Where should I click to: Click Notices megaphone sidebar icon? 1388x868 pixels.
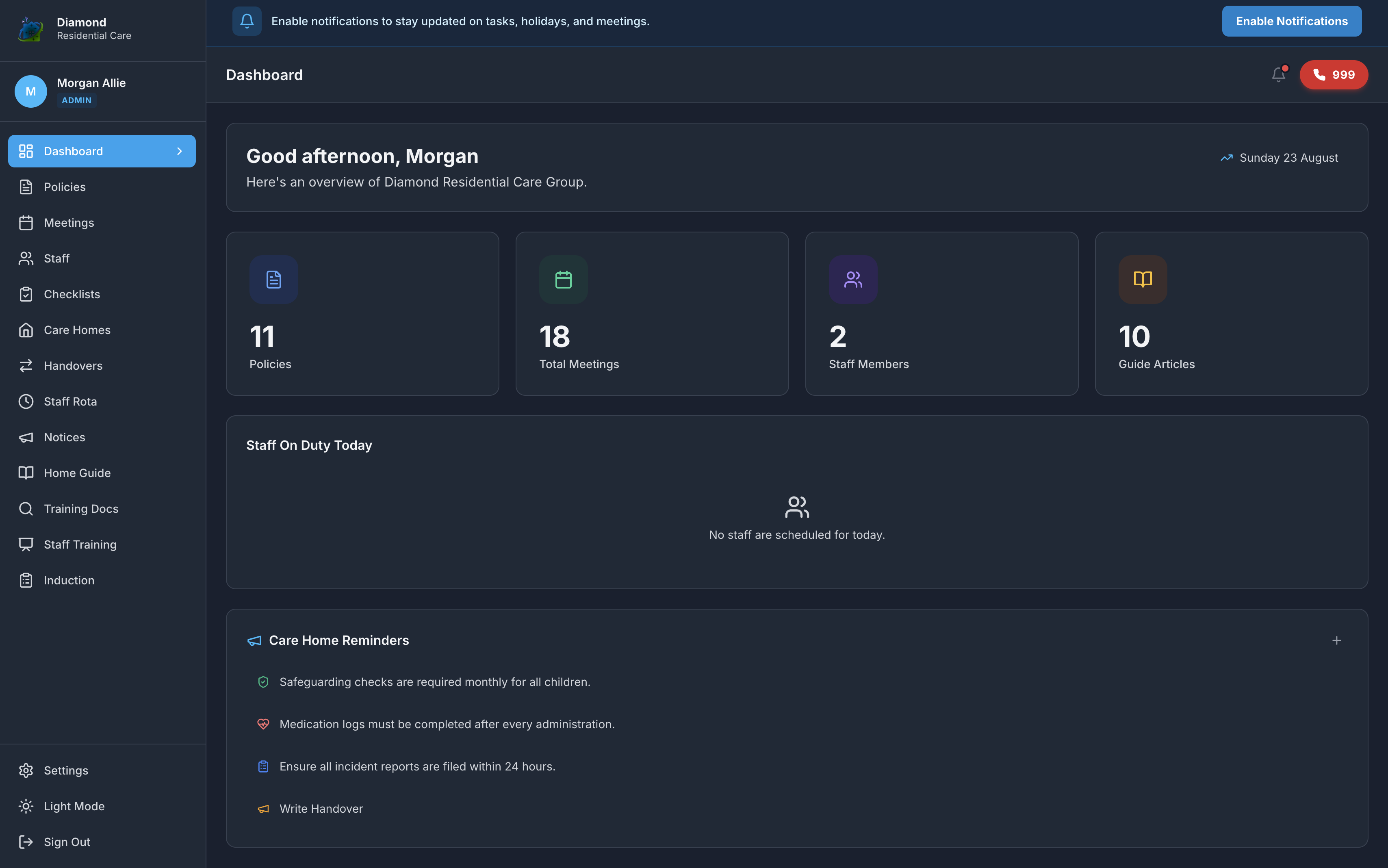click(26, 437)
